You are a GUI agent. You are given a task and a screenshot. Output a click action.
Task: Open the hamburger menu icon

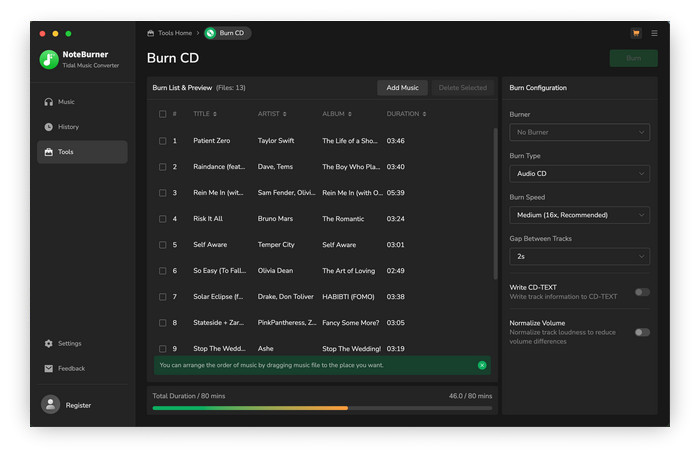click(x=654, y=33)
